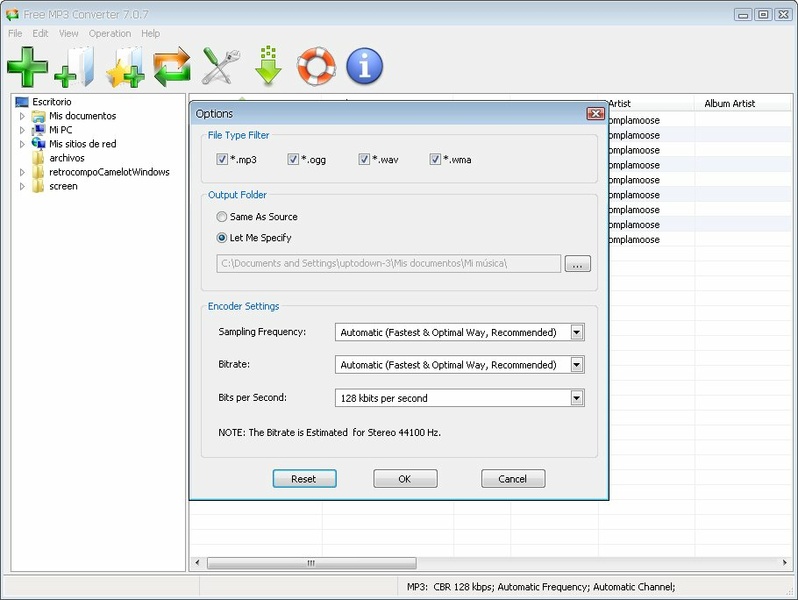
Task: Click the orange-green convert arrows icon
Action: [172, 67]
